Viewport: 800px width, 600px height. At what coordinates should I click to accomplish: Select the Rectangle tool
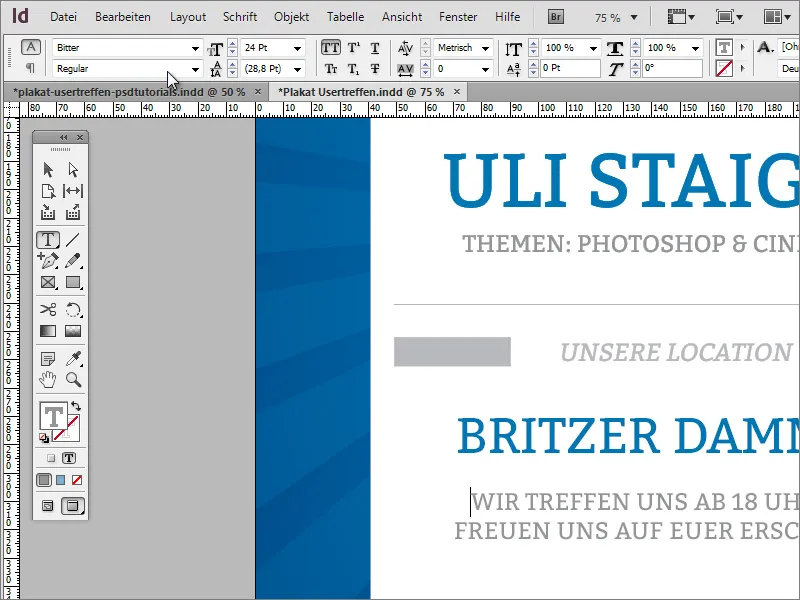coord(73,282)
